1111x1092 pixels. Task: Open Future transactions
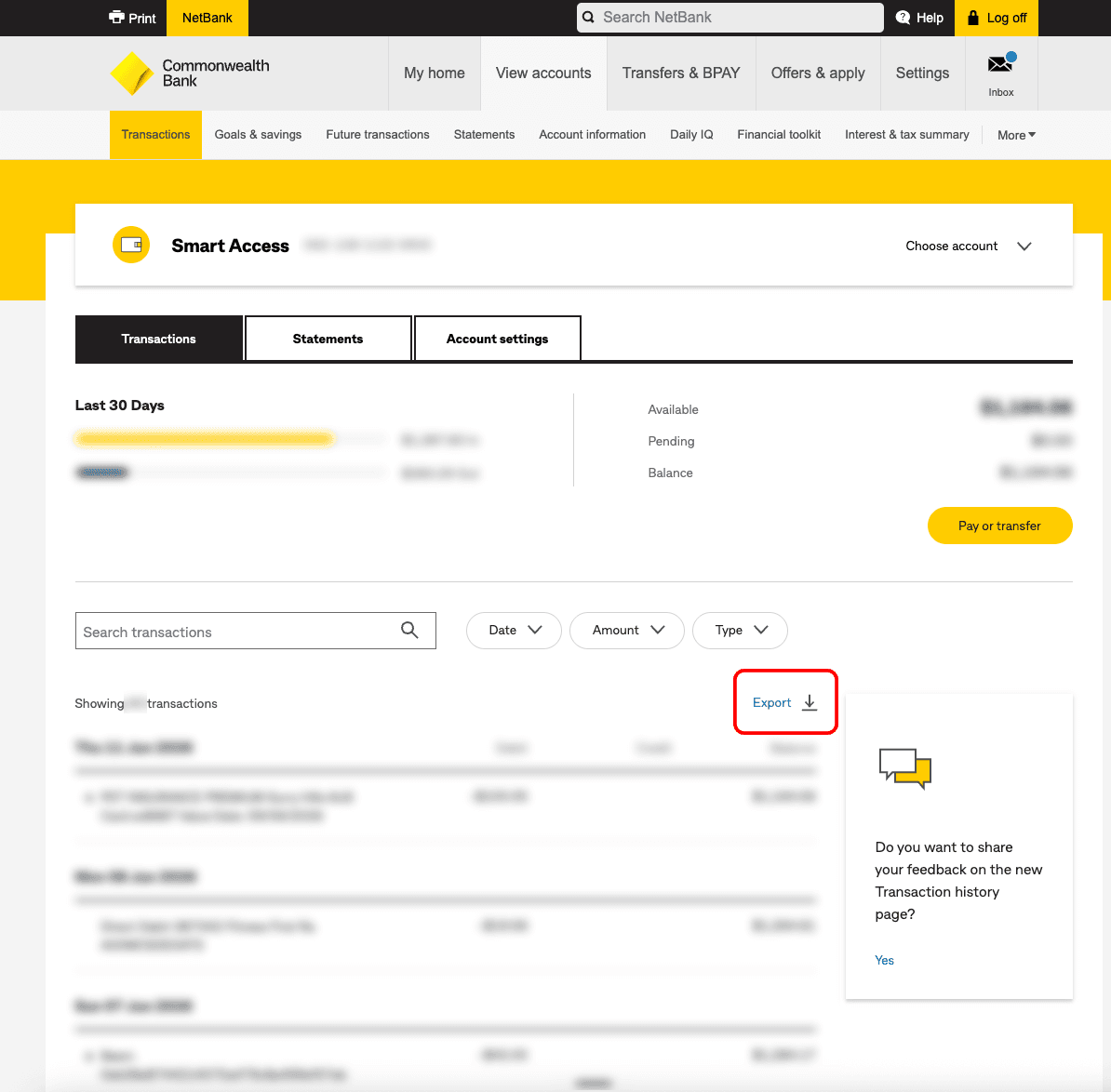point(378,135)
